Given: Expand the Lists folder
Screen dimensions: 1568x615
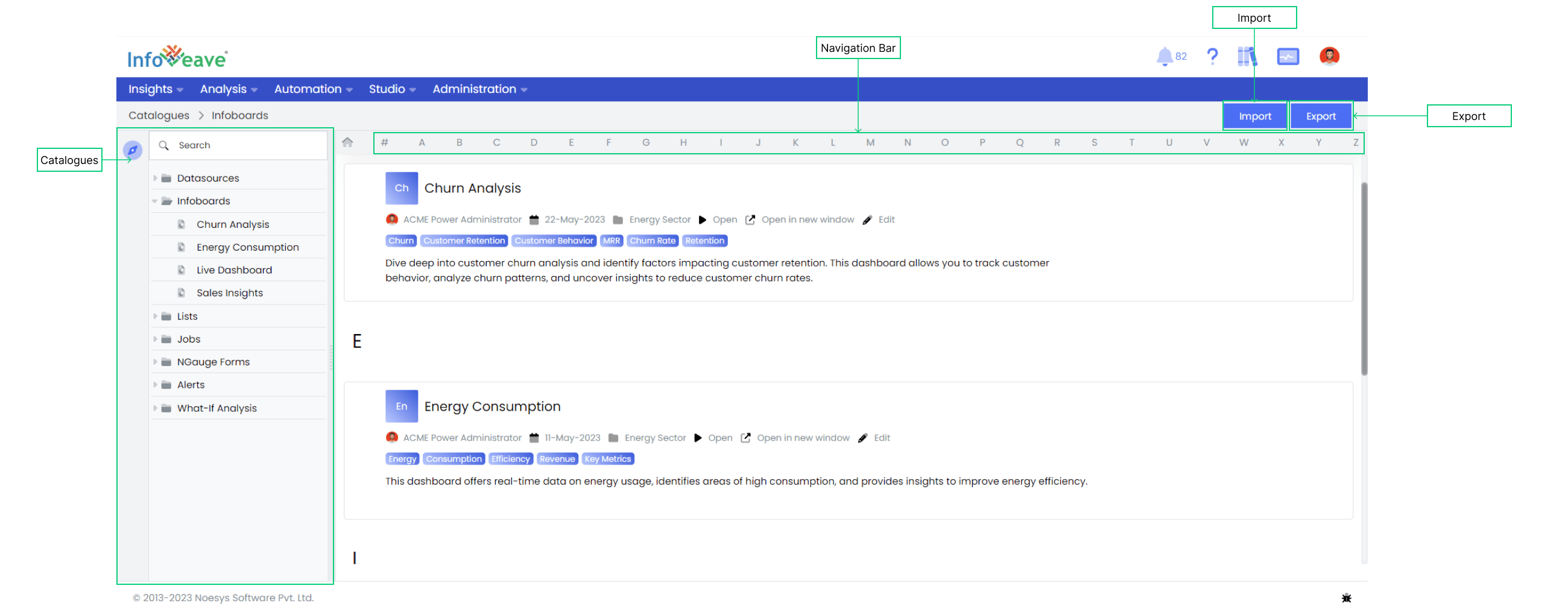Looking at the screenshot, I should pos(154,317).
